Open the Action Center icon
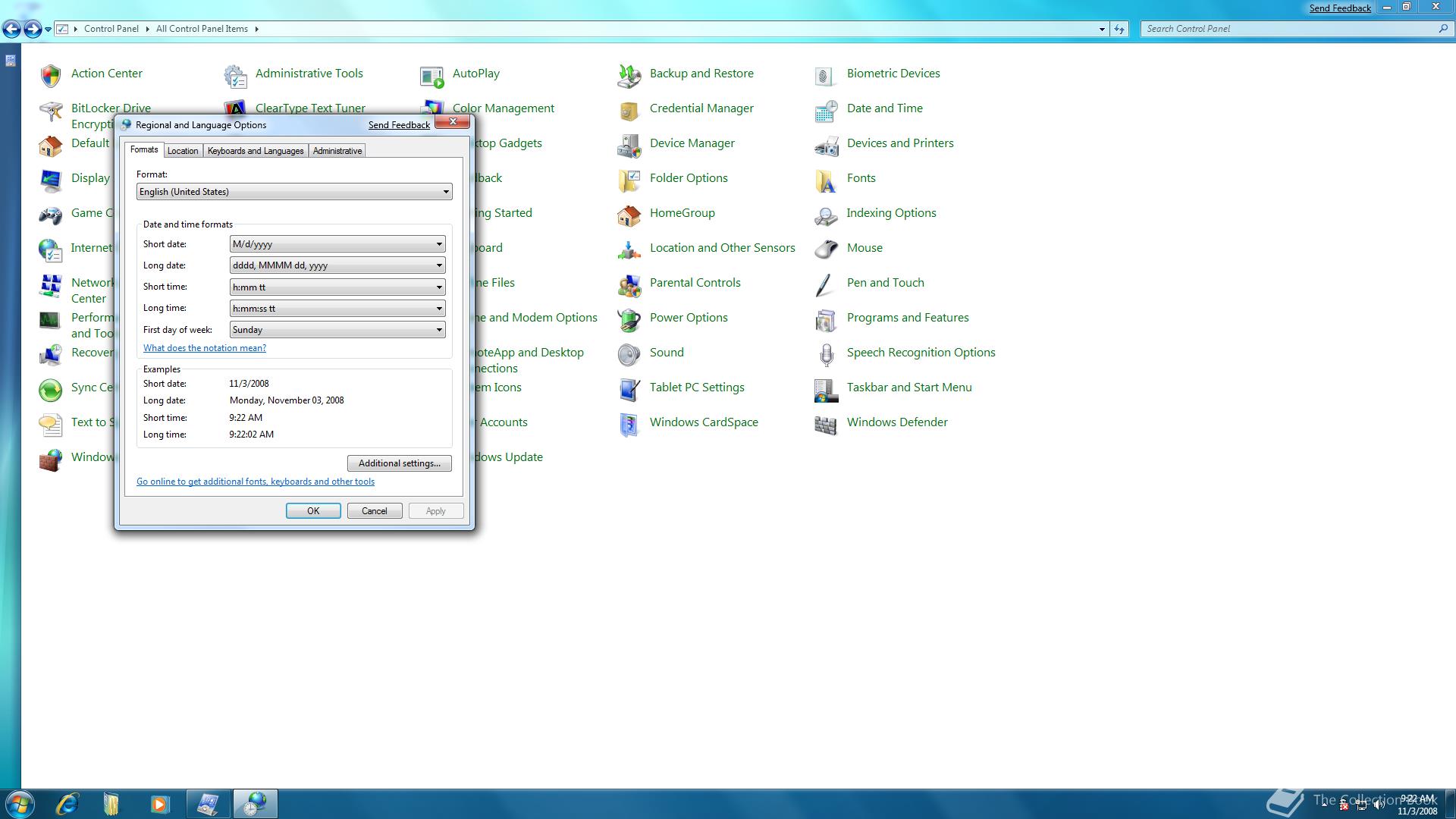 (51, 75)
